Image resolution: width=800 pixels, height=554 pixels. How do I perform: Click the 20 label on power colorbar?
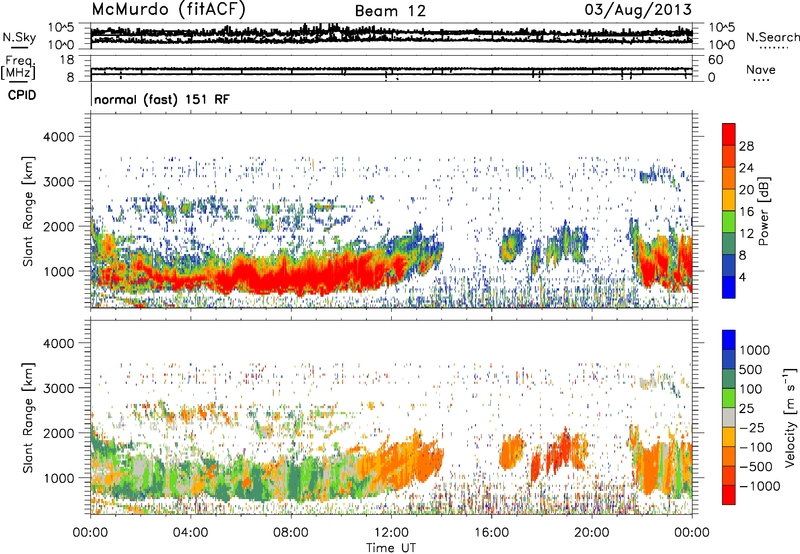[x=746, y=190]
